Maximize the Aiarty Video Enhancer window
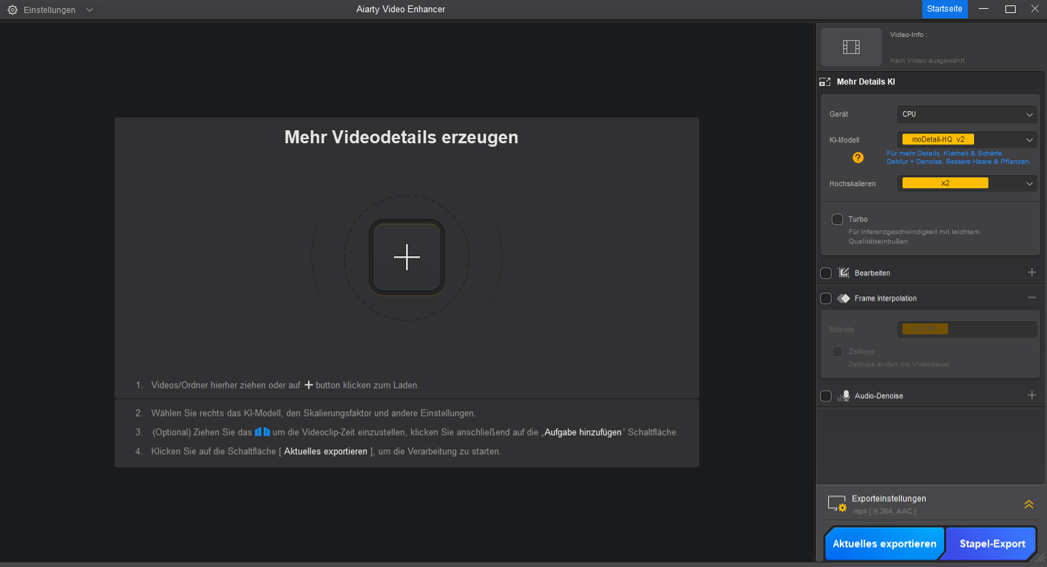 coord(1010,9)
